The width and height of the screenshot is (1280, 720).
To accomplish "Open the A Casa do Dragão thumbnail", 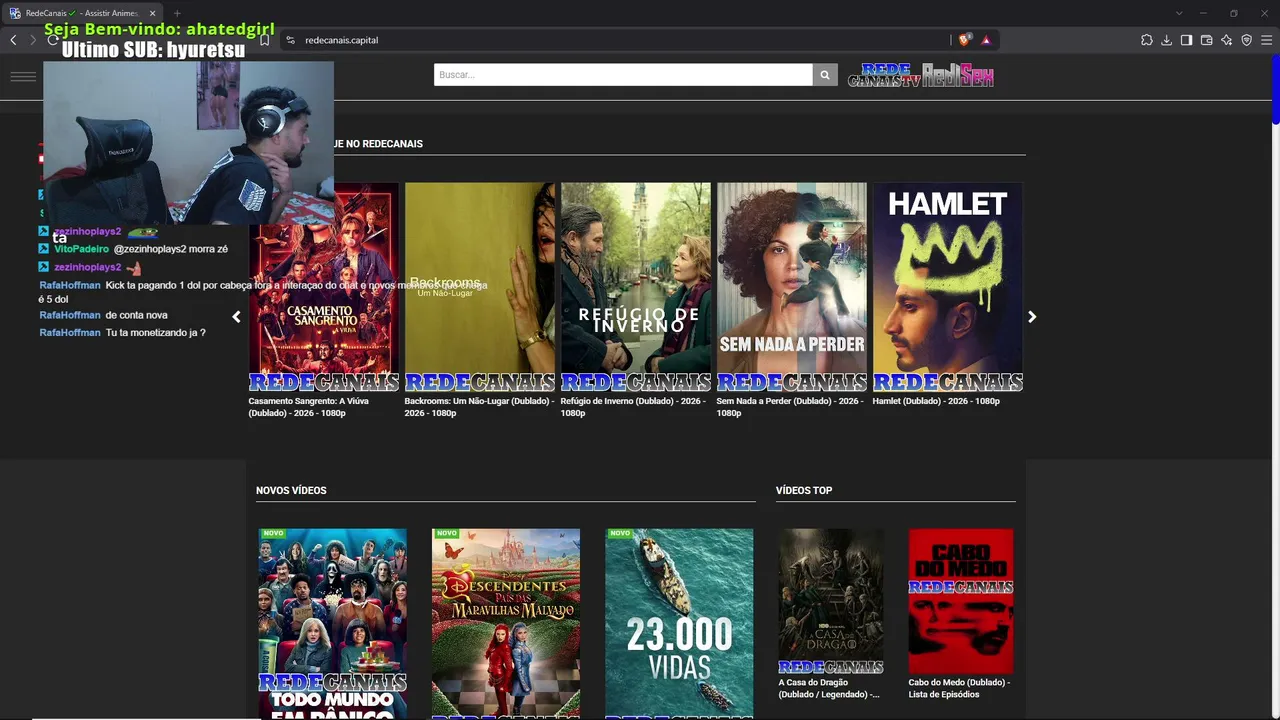I will coord(831,601).
